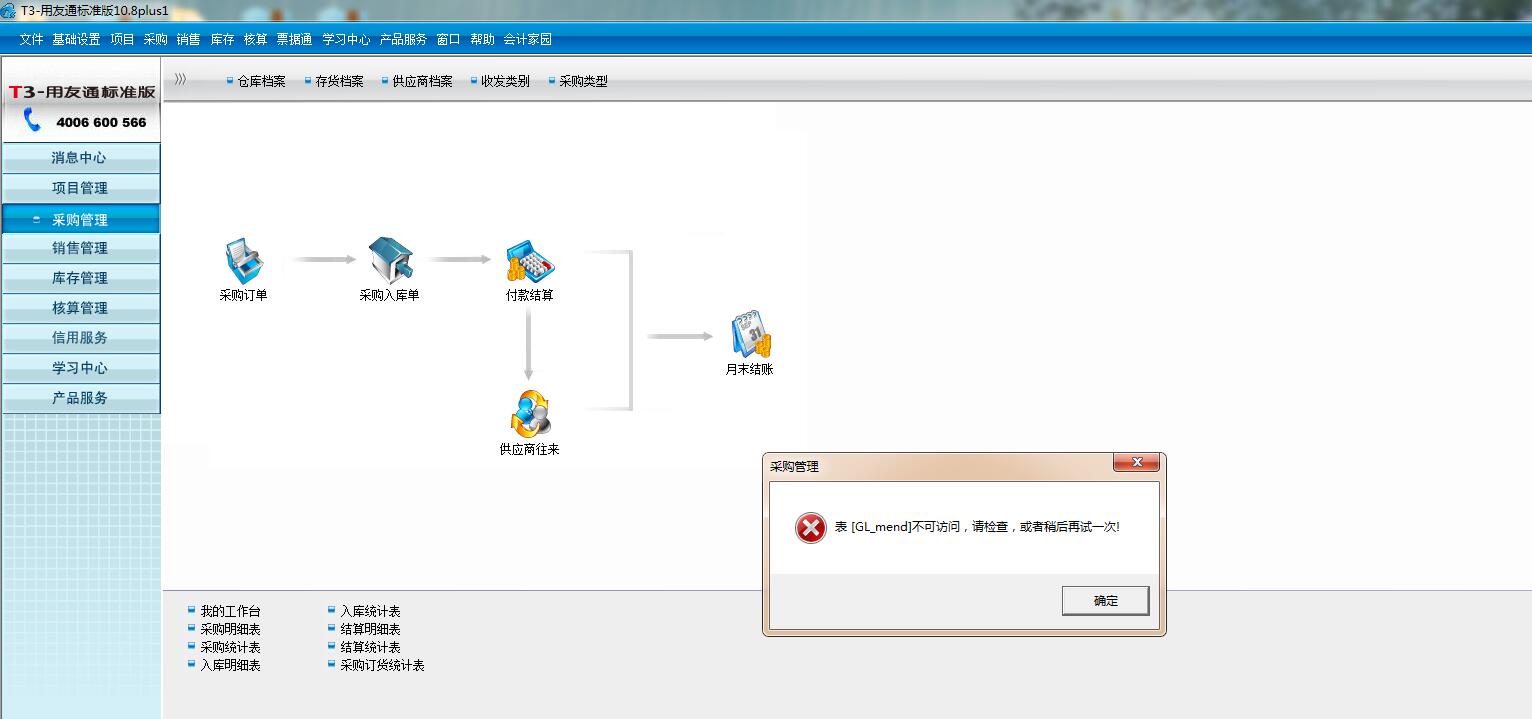Viewport: 1532px width, 719px height.
Task: Open the 库存 menu
Action: [222, 40]
